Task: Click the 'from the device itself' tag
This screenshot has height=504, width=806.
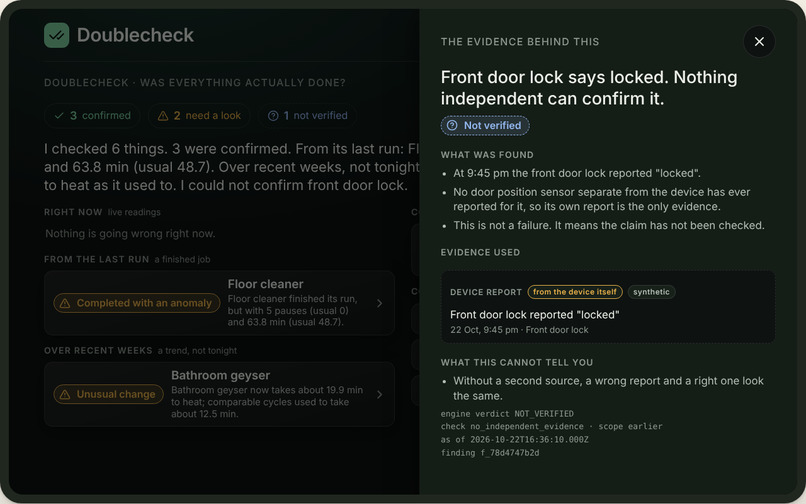Action: coord(575,292)
